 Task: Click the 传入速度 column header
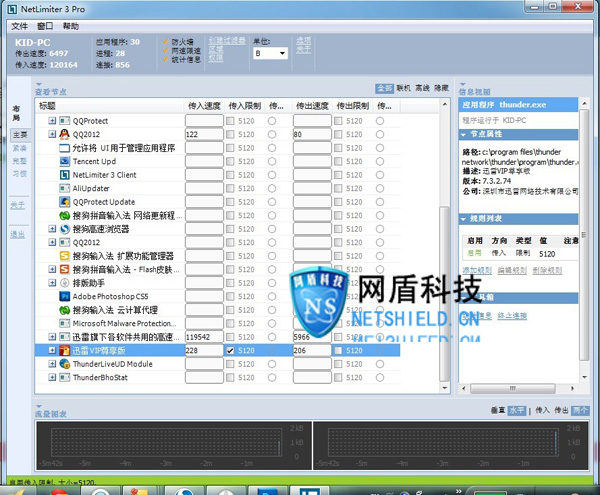coord(204,106)
